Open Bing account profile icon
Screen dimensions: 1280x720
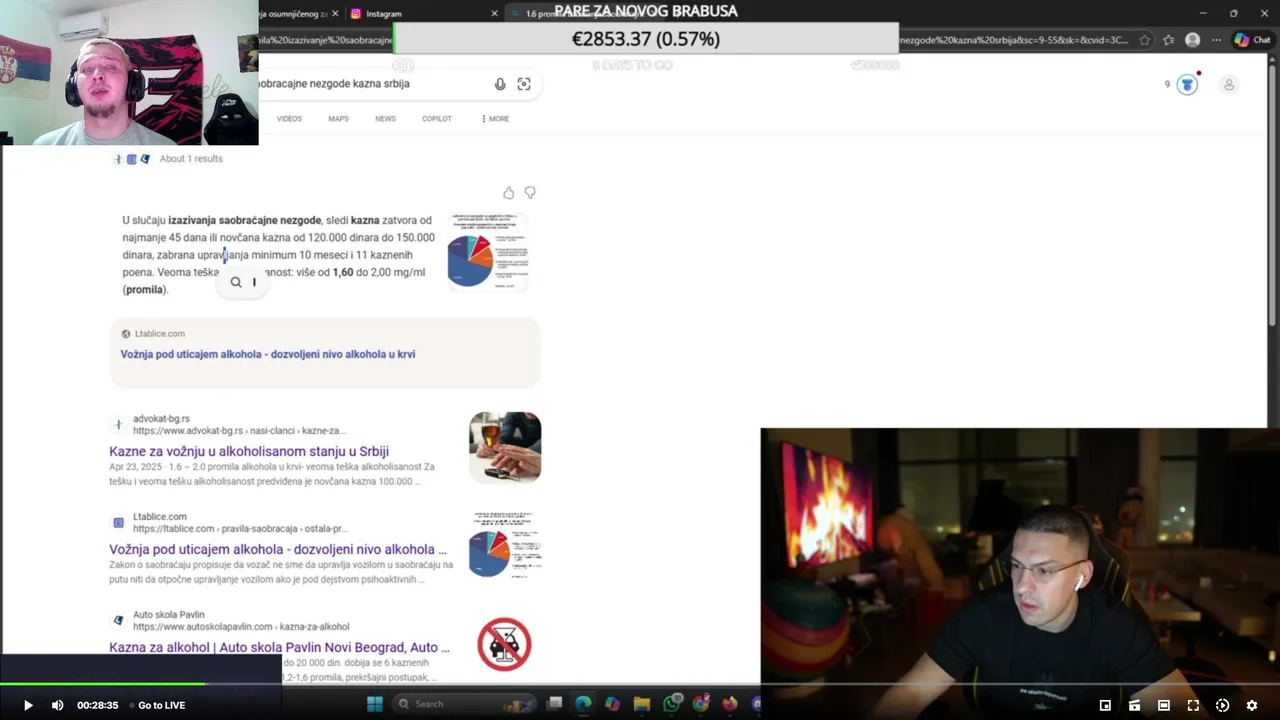[x=1229, y=84]
